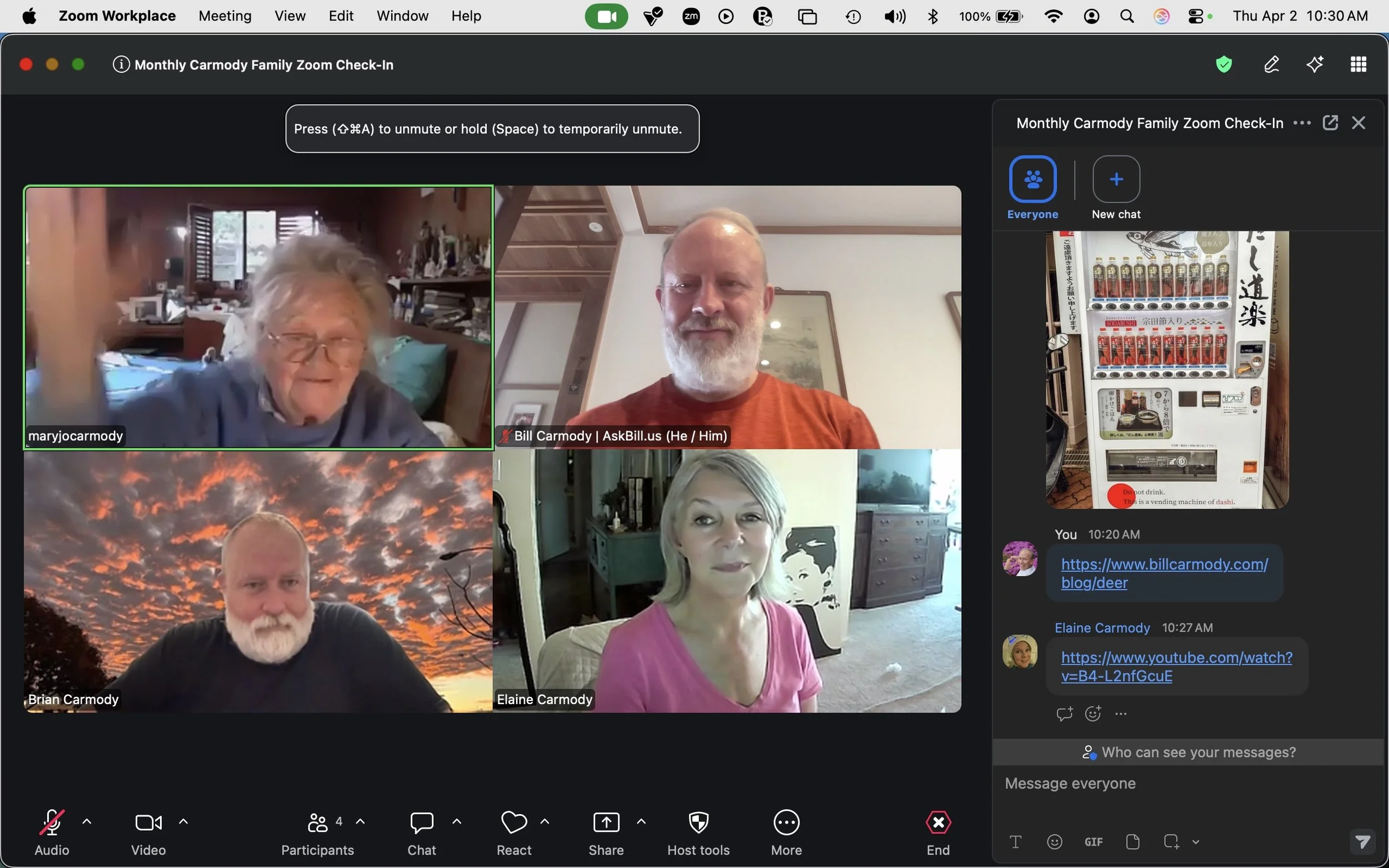
Task: Click the green encryption shield icon
Action: (x=1223, y=64)
